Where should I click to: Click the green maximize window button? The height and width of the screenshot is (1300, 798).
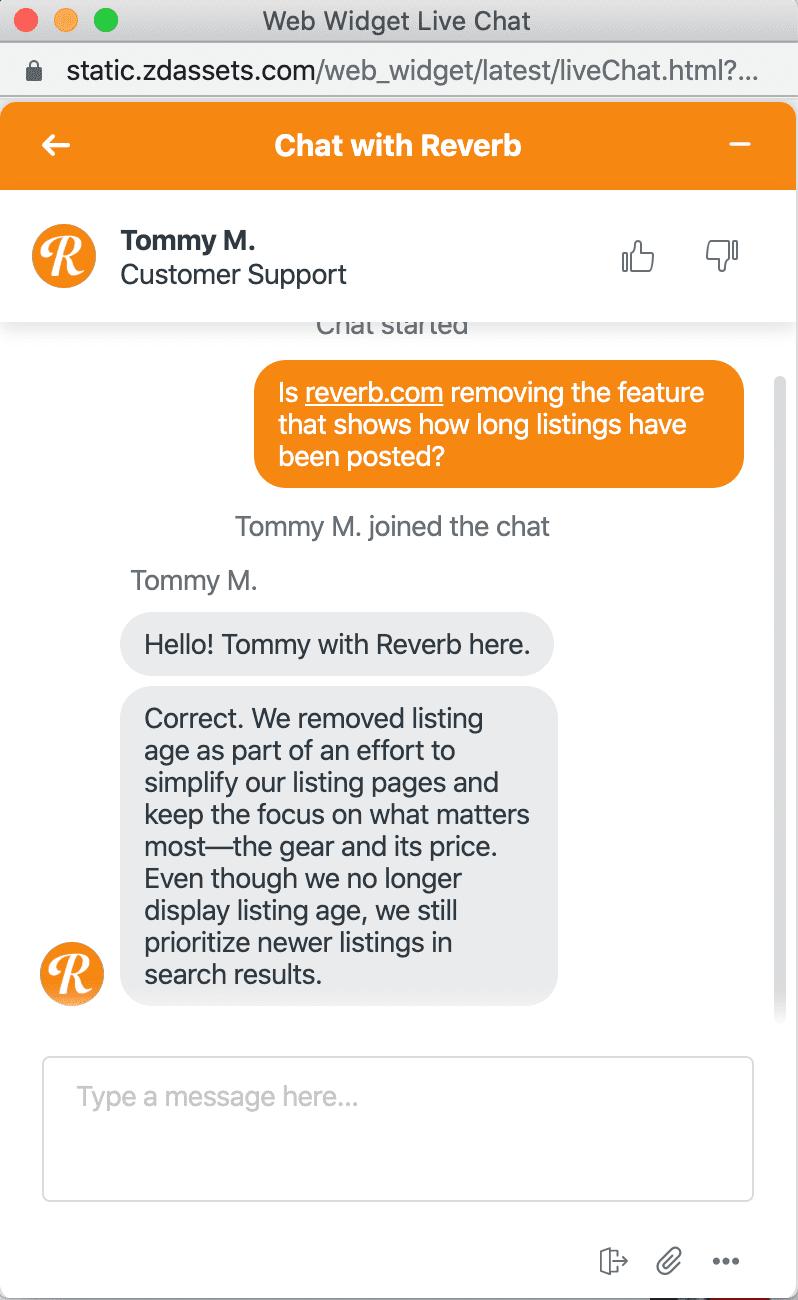pos(104,20)
